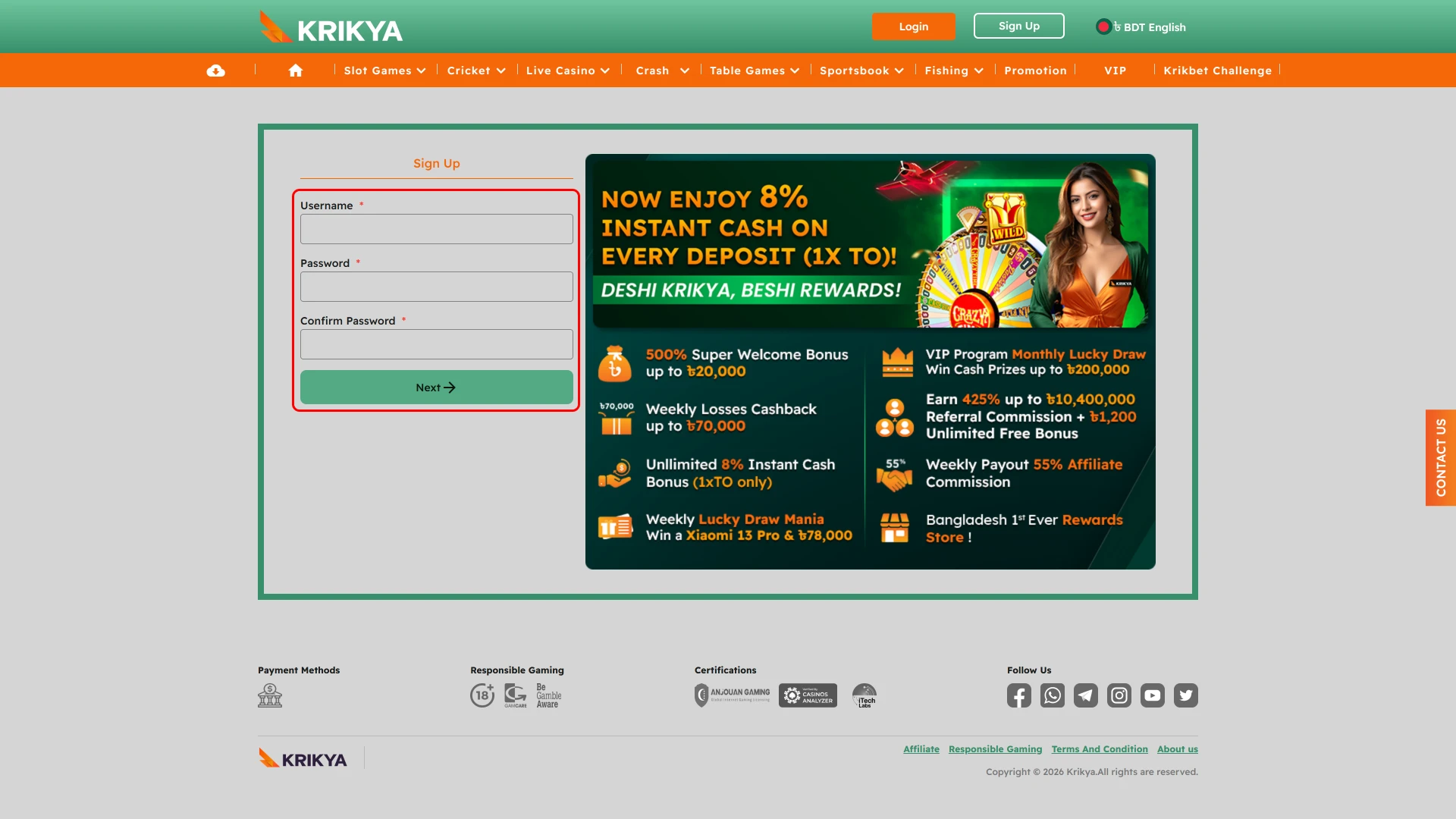Open the Instagram social icon
Screen dimensions: 1456x819
point(1119,695)
